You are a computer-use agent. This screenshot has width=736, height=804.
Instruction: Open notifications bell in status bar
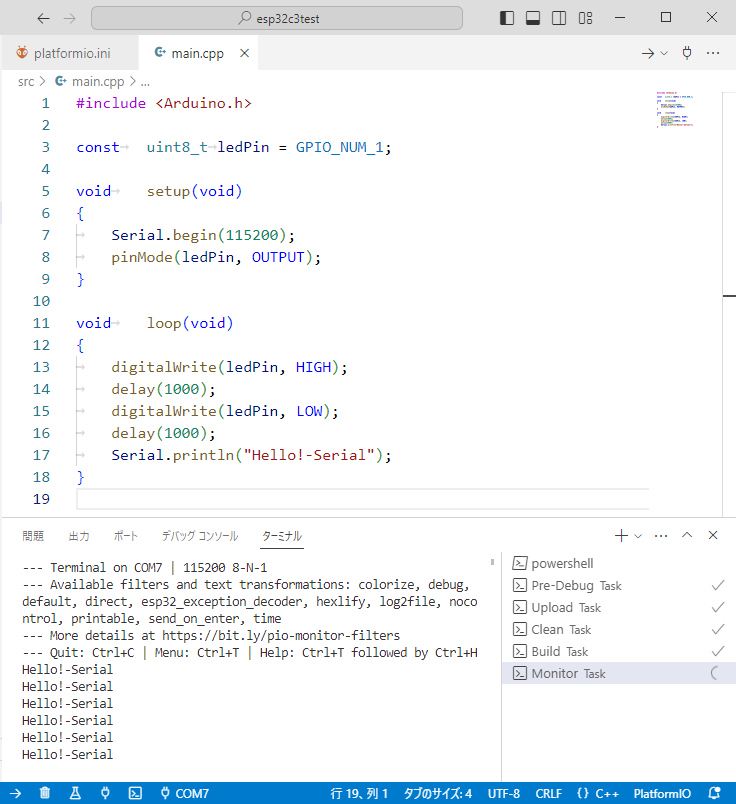[x=714, y=794]
